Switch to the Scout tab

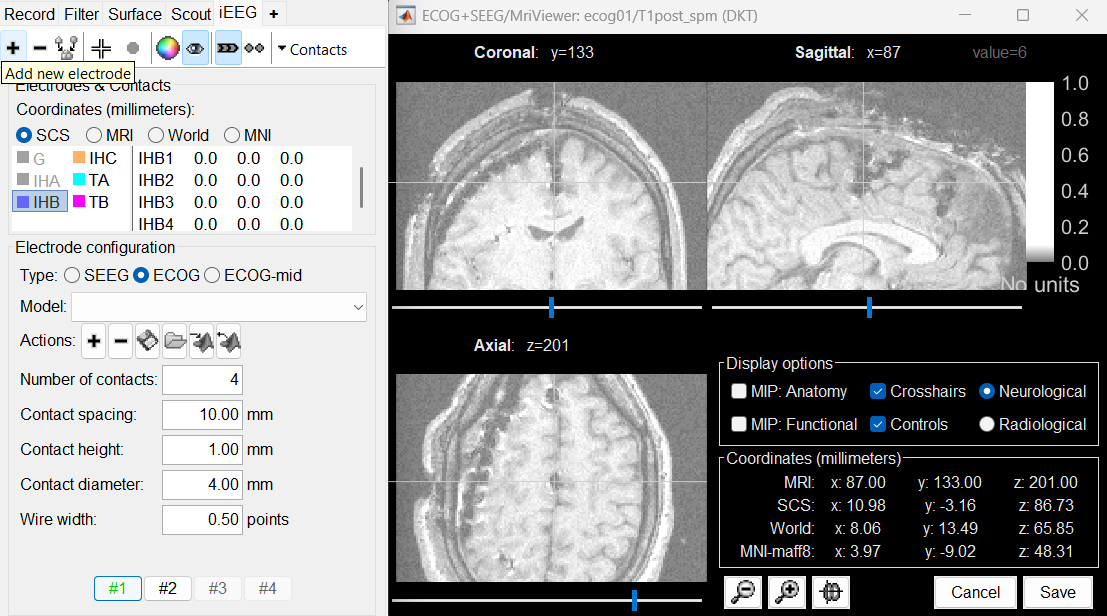(x=190, y=14)
